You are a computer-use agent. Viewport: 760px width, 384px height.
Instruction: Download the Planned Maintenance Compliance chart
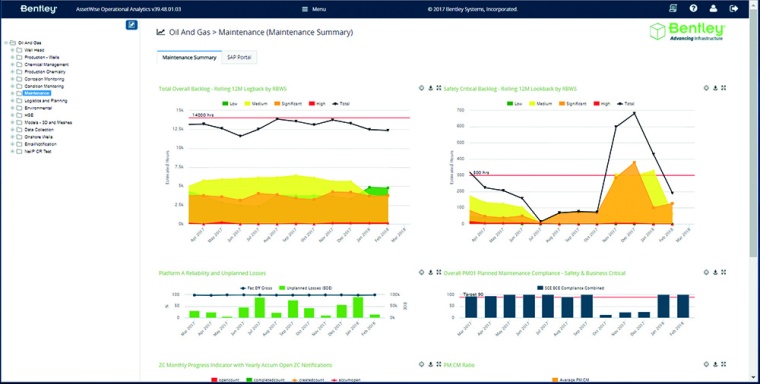[715, 273]
